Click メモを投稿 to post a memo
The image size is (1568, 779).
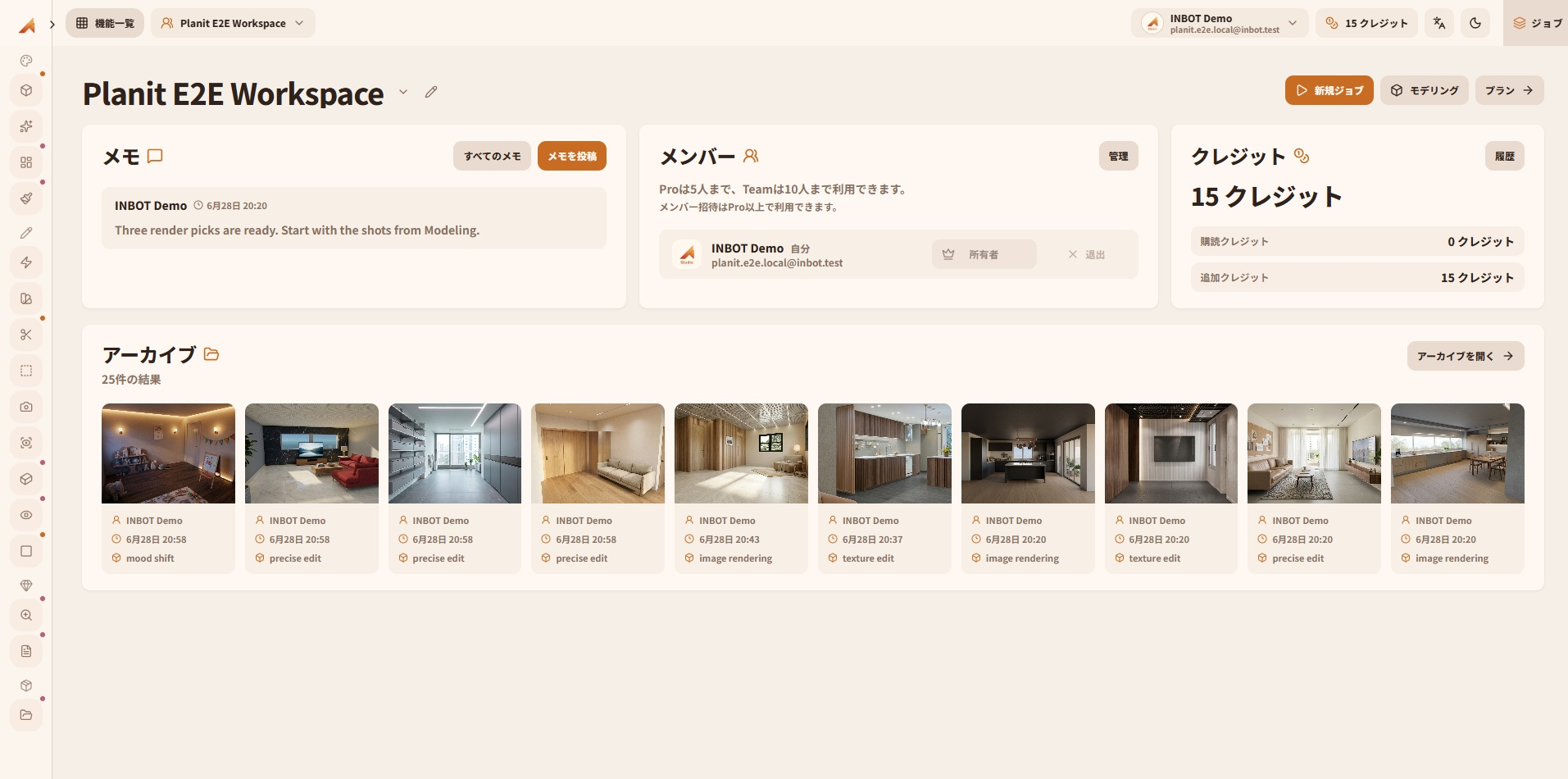(x=572, y=156)
